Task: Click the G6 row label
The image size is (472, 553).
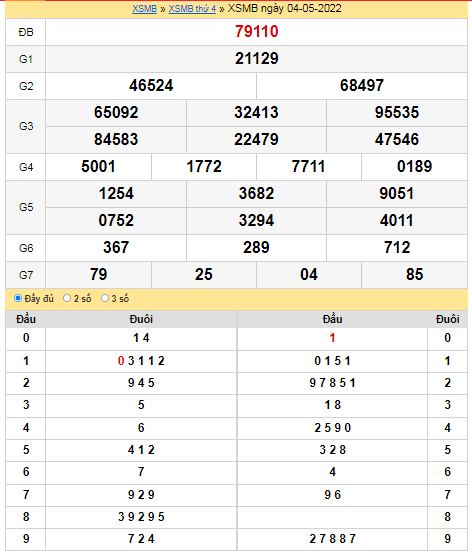Action: tap(26, 248)
